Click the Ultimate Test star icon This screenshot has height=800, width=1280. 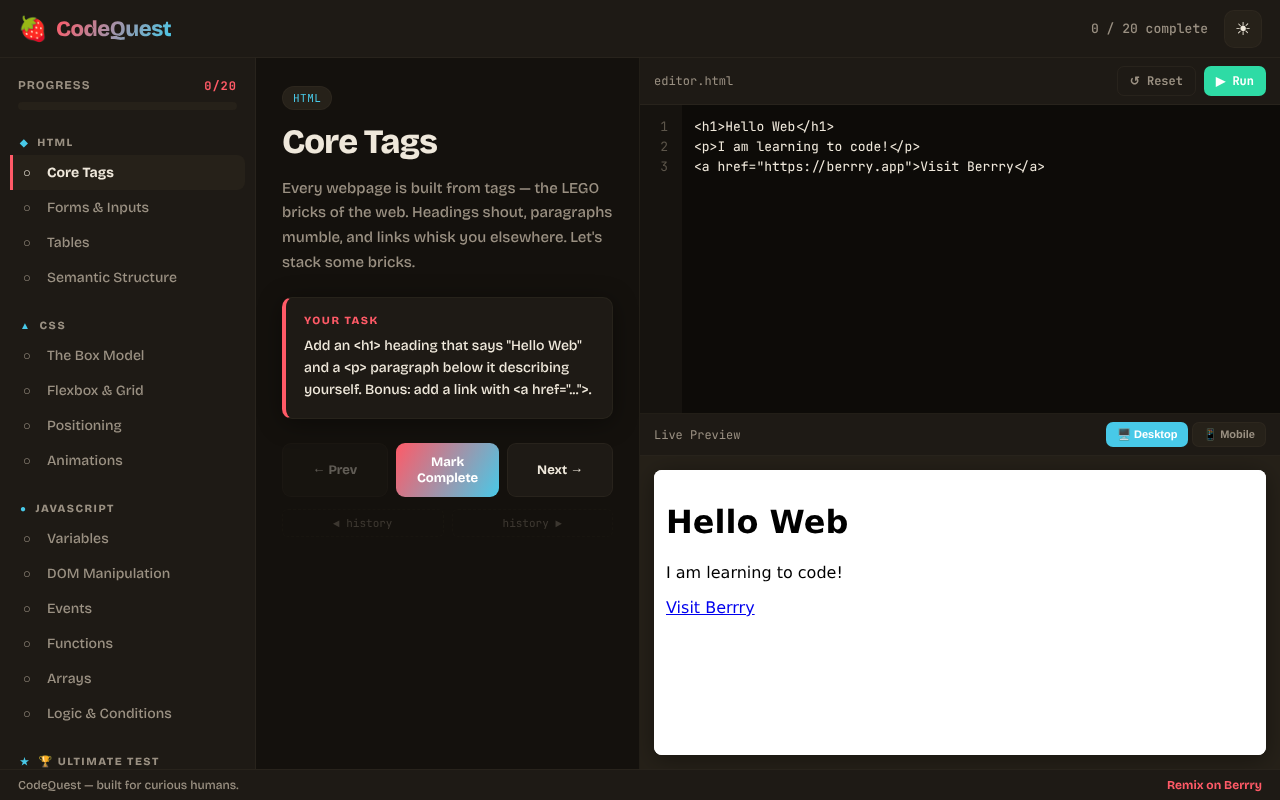[x=25, y=761]
